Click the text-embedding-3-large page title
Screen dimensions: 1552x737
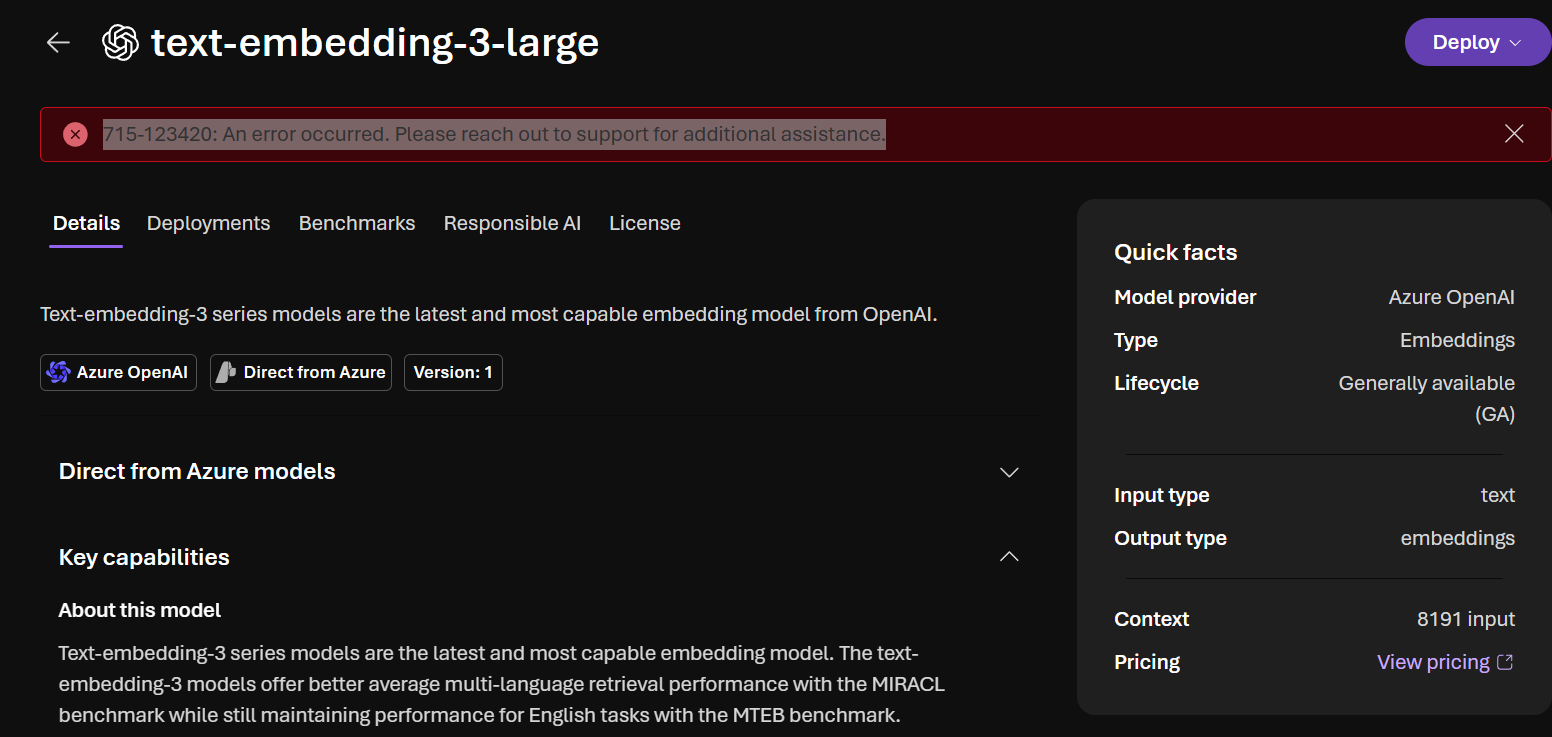375,42
